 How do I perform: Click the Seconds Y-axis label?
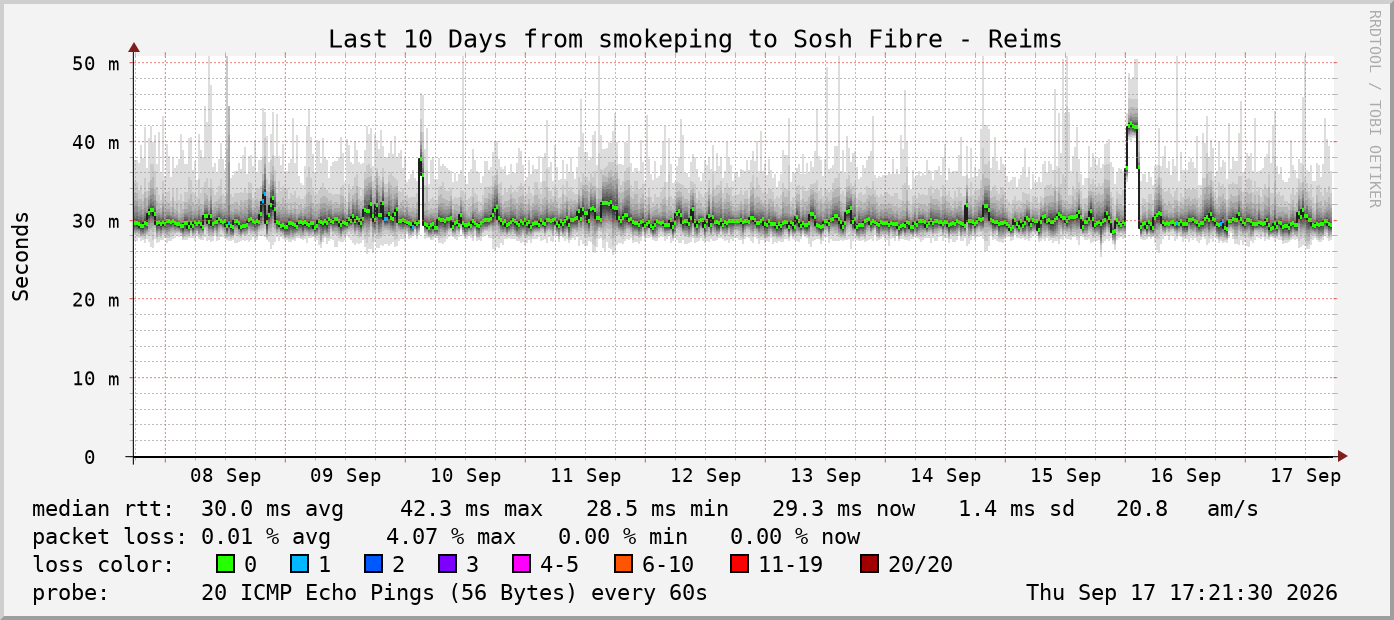pos(21,256)
